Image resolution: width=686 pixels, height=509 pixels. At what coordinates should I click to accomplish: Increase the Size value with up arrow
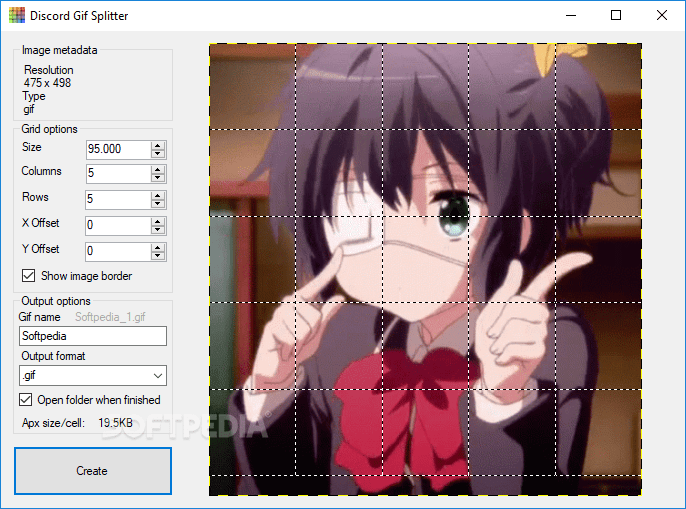point(158,145)
